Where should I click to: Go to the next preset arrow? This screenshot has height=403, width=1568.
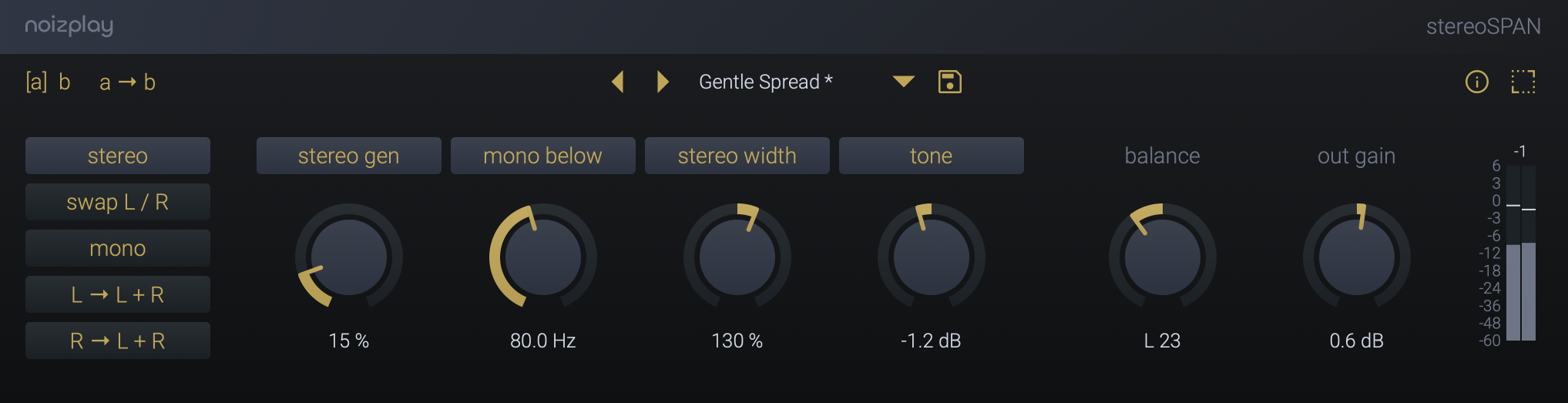point(663,82)
